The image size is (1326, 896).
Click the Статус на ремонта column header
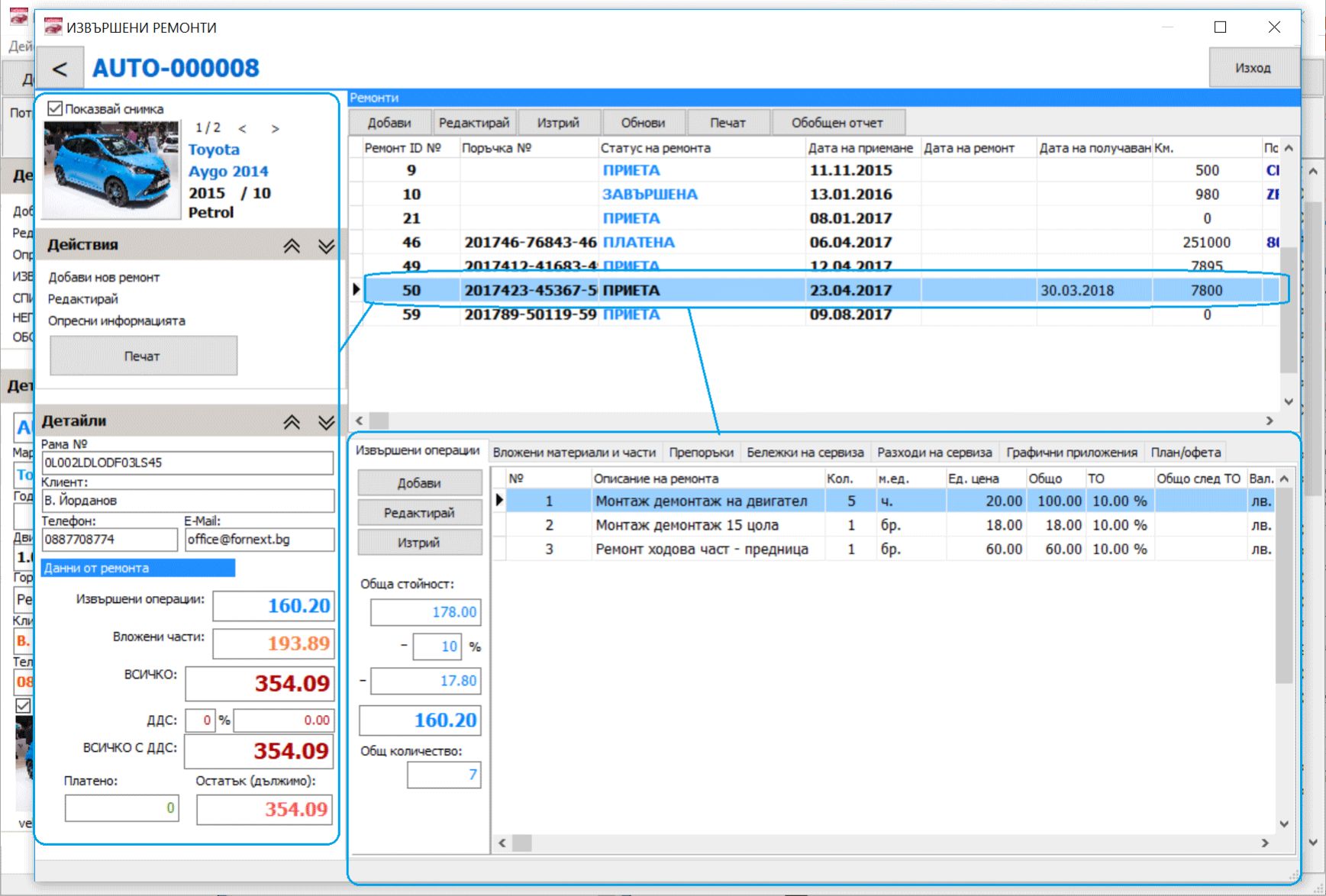(x=702, y=148)
